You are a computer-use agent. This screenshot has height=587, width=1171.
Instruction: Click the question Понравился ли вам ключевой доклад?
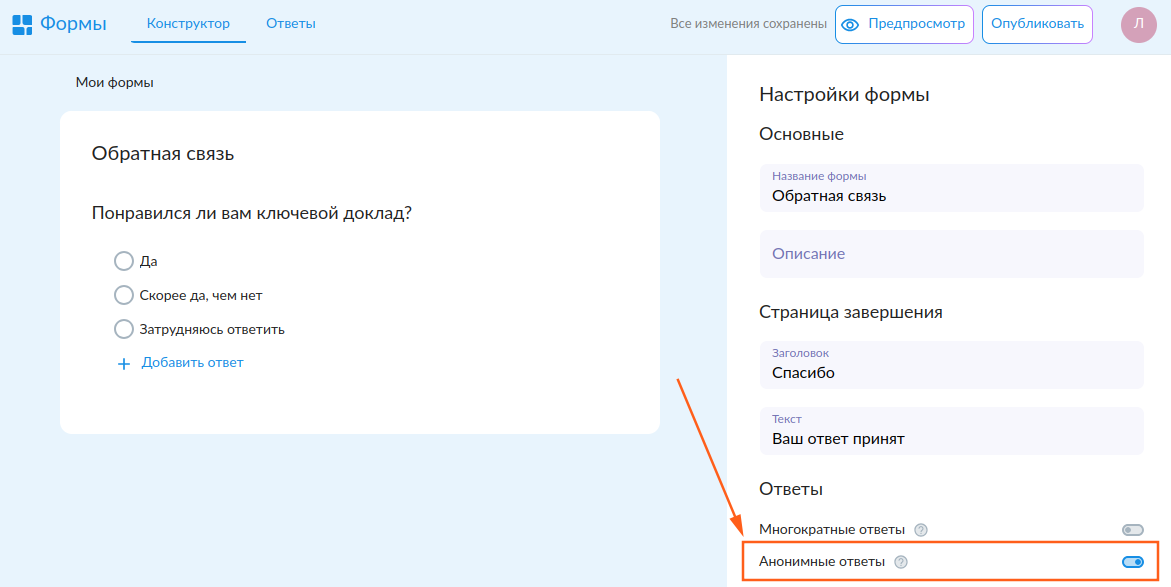point(252,214)
